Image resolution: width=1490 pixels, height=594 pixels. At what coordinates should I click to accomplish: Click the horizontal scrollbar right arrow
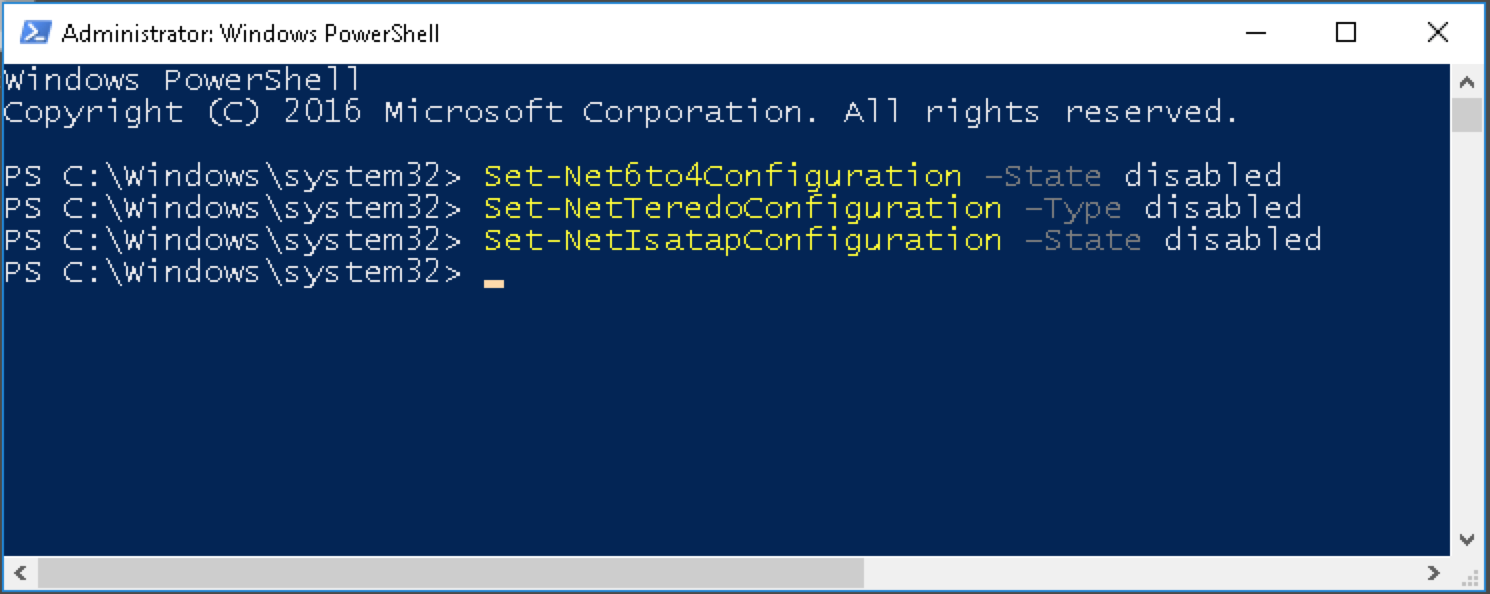point(1435,573)
